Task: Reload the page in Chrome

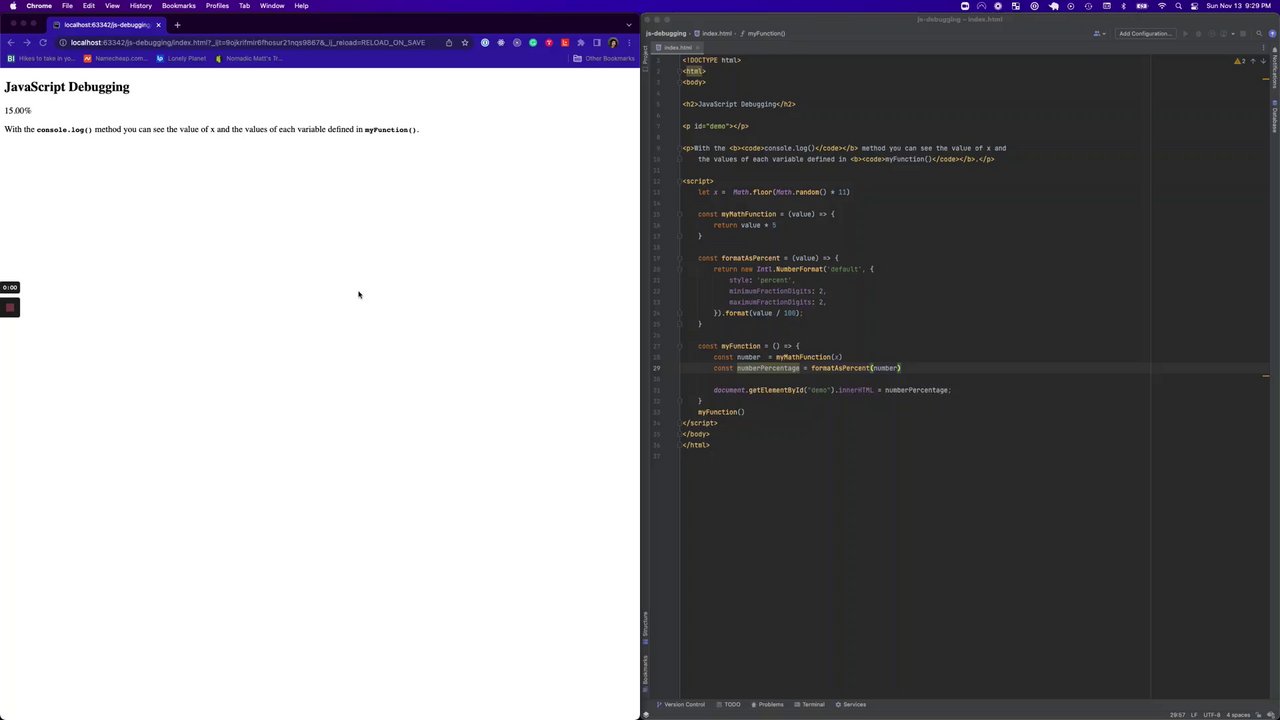Action: [x=43, y=42]
